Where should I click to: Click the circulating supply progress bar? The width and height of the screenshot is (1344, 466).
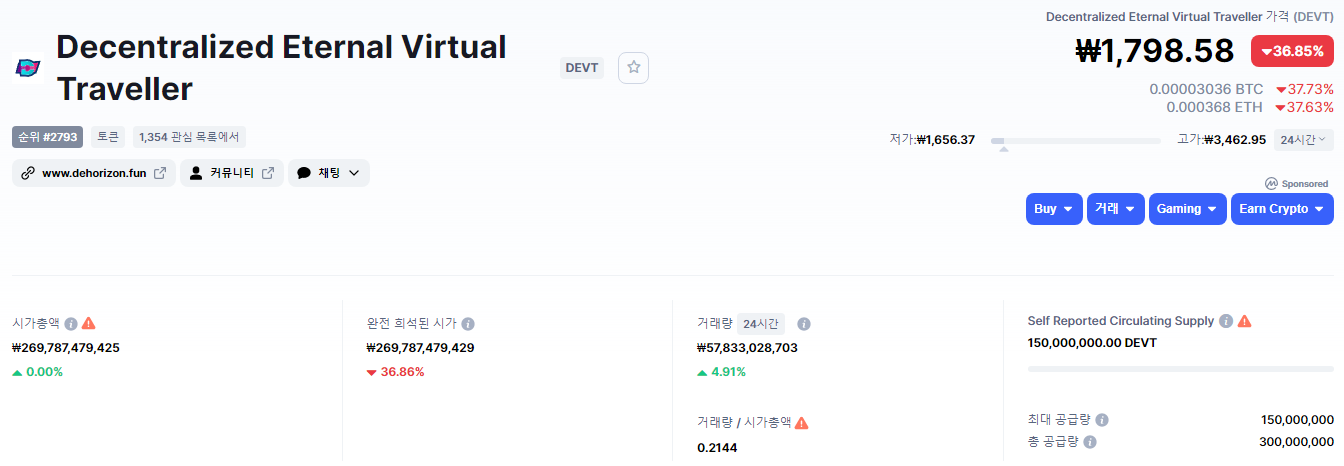tap(1181, 369)
